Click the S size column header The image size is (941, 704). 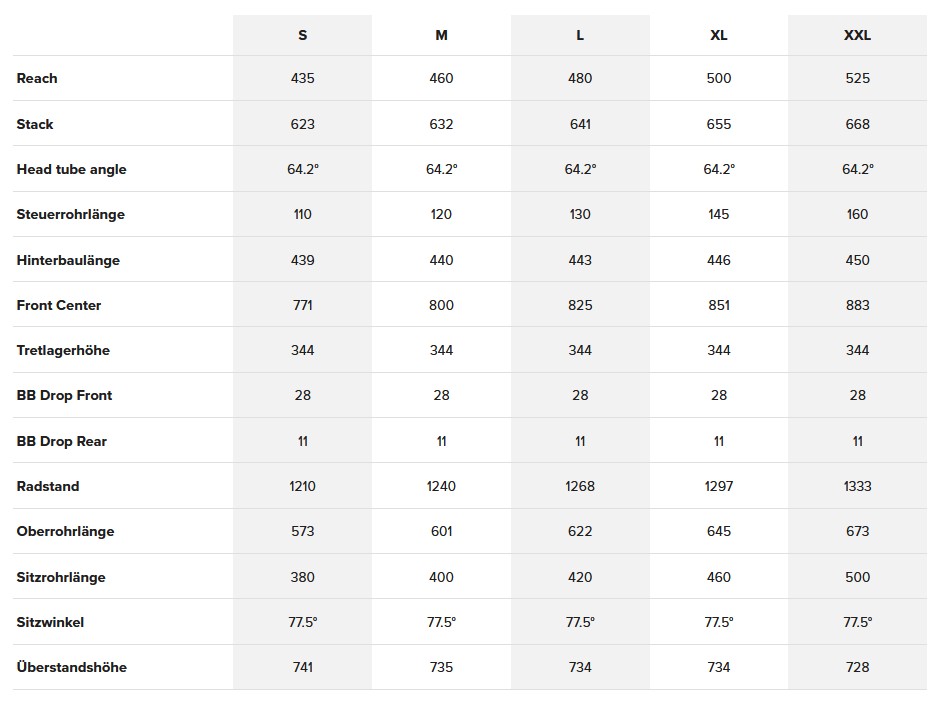[302, 35]
